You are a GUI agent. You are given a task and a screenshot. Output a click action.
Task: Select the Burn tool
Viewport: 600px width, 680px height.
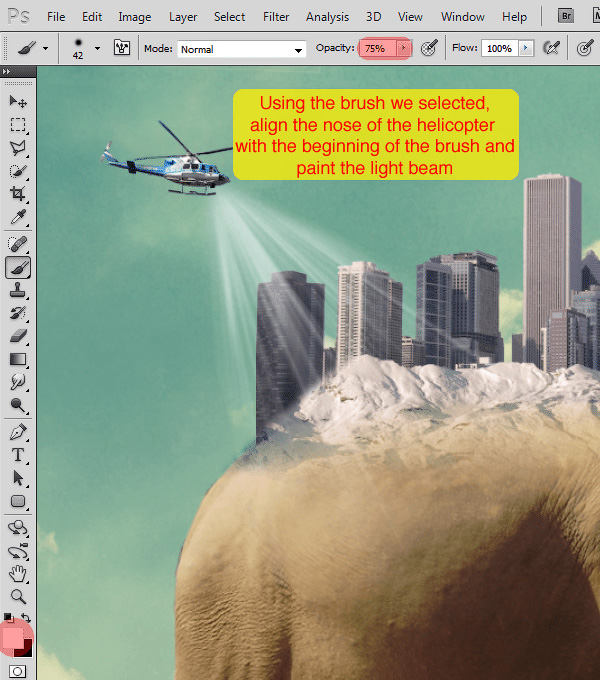(x=18, y=405)
